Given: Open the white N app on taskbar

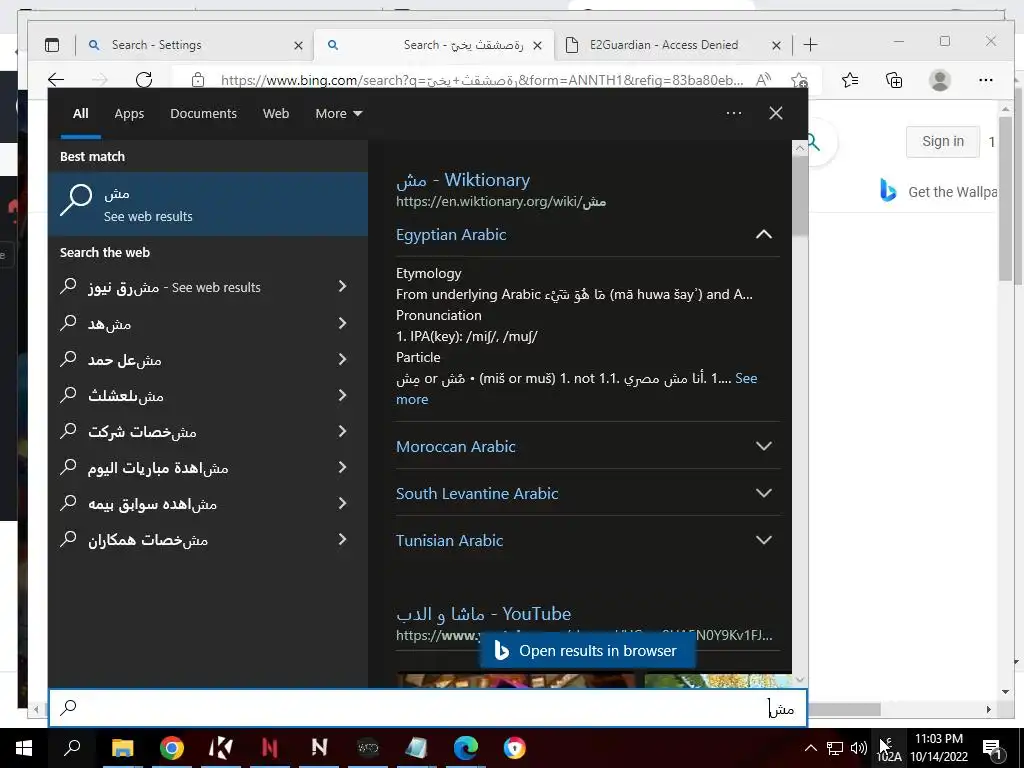Looking at the screenshot, I should pos(319,747).
